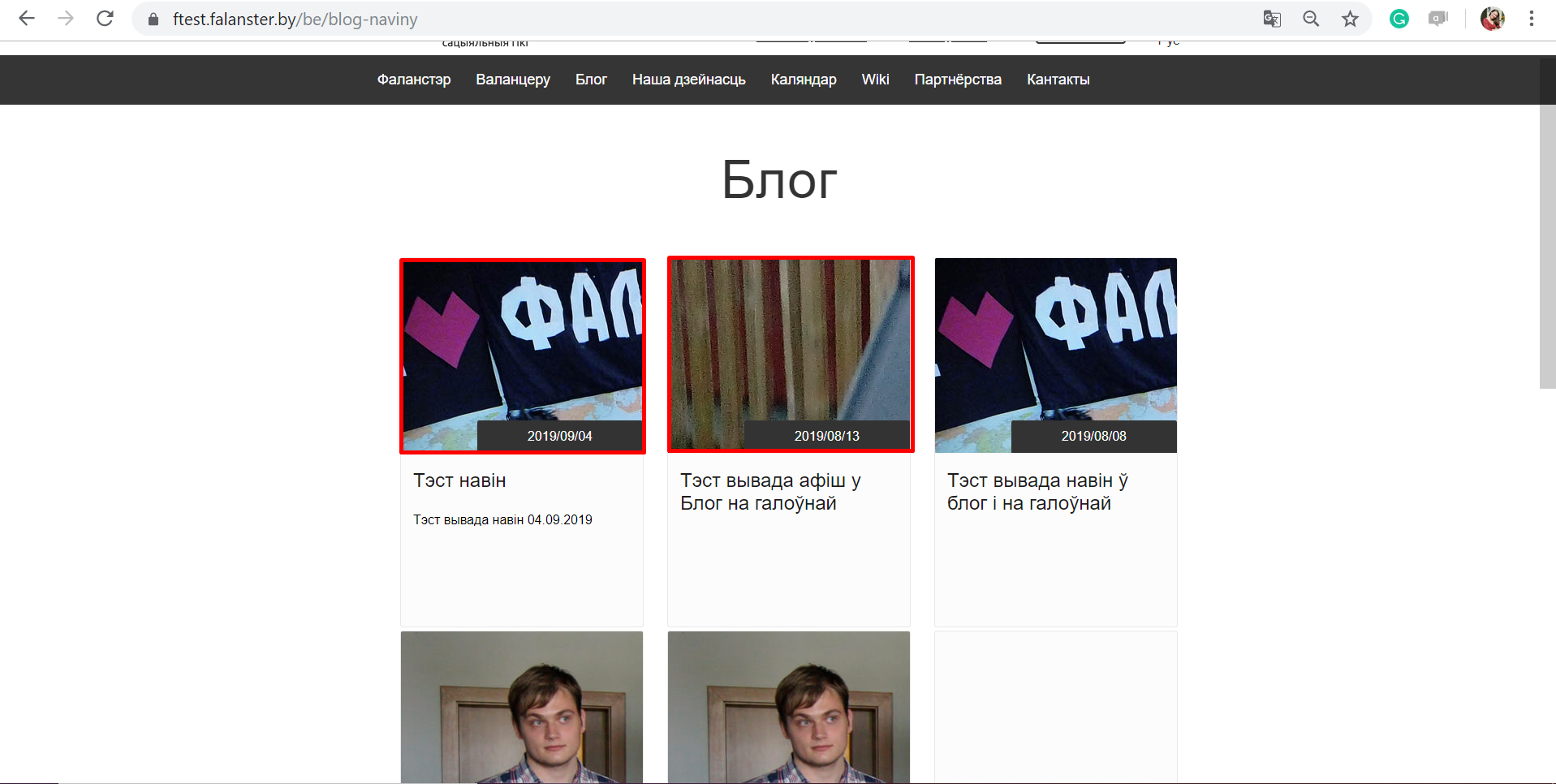Viewport: 1556px width, 784px height.
Task: Go to the Кантакты page
Action: coord(1058,80)
